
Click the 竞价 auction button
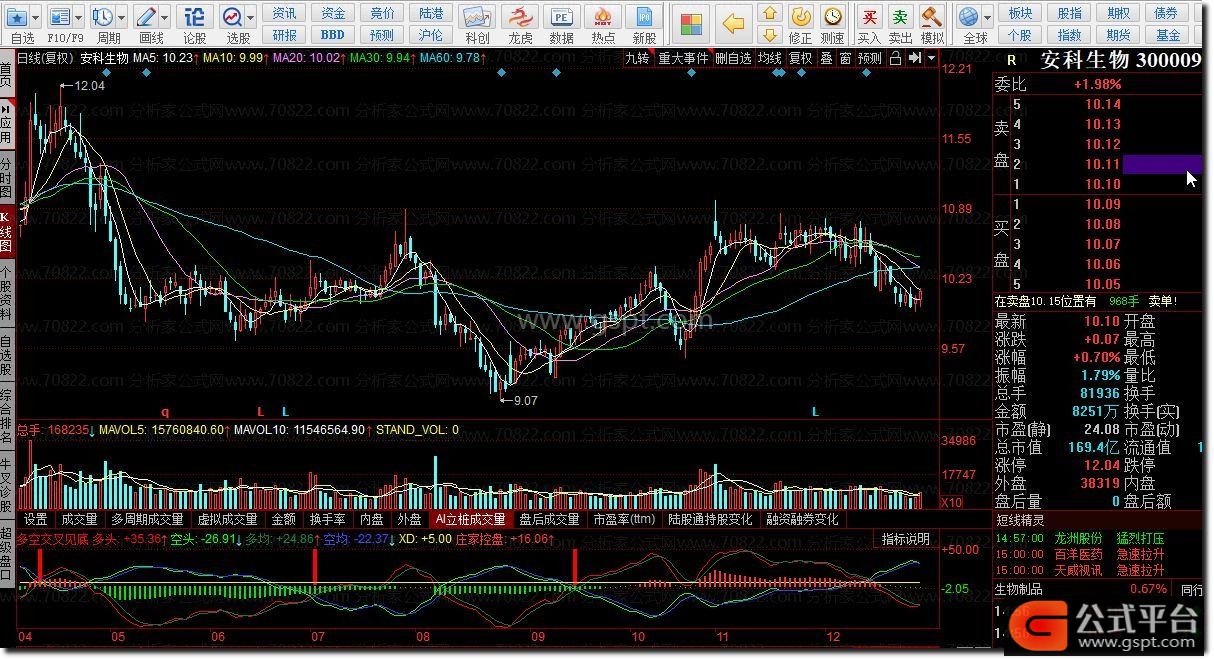point(382,13)
